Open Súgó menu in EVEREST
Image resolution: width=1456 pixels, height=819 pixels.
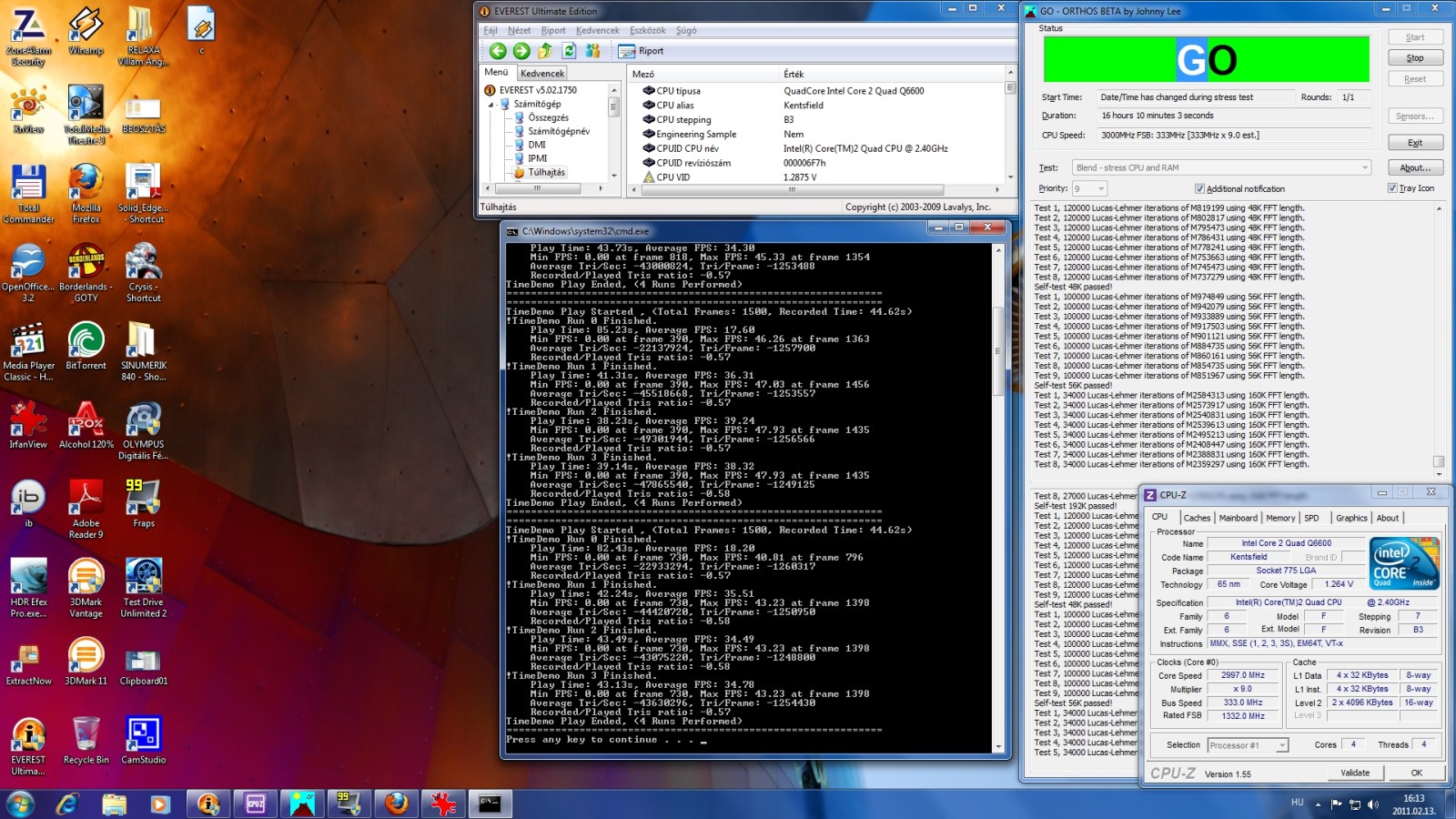(686, 30)
